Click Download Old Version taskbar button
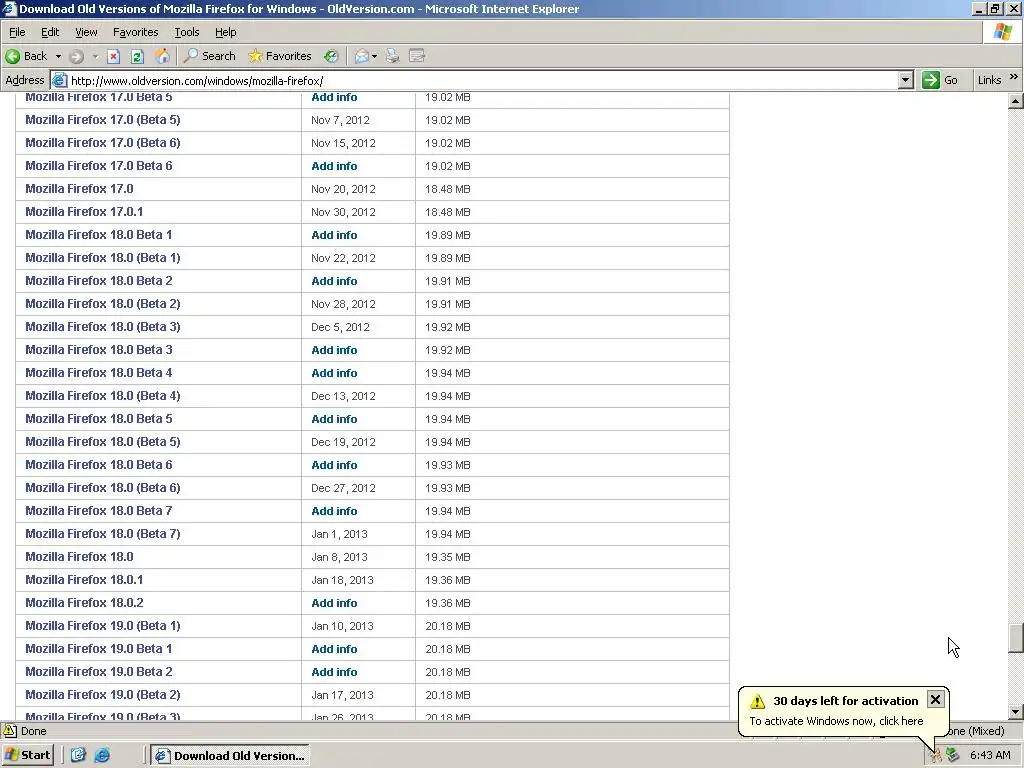This screenshot has height=768, width=1024. 230,756
